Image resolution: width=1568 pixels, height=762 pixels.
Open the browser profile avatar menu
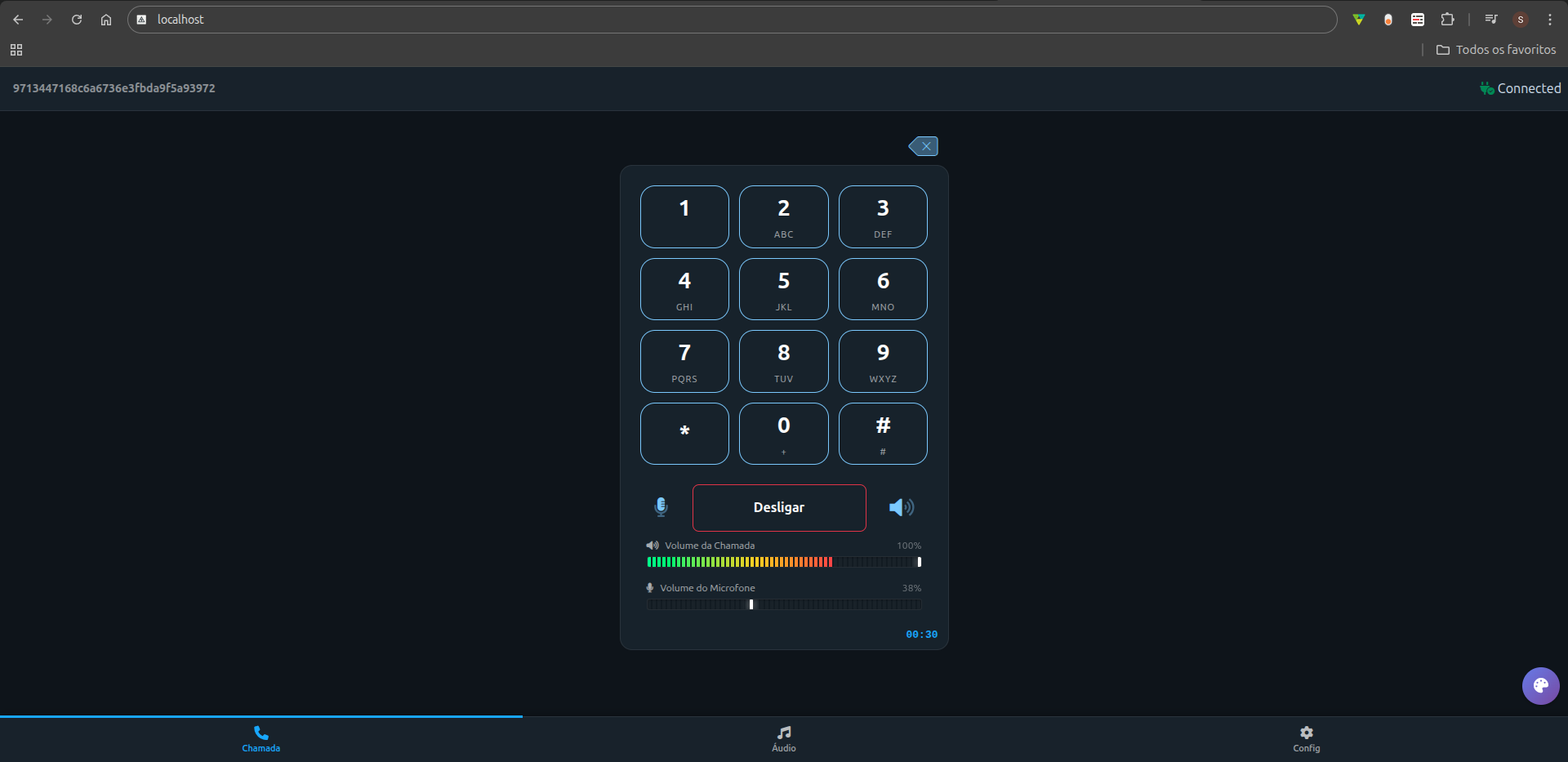click(1521, 19)
